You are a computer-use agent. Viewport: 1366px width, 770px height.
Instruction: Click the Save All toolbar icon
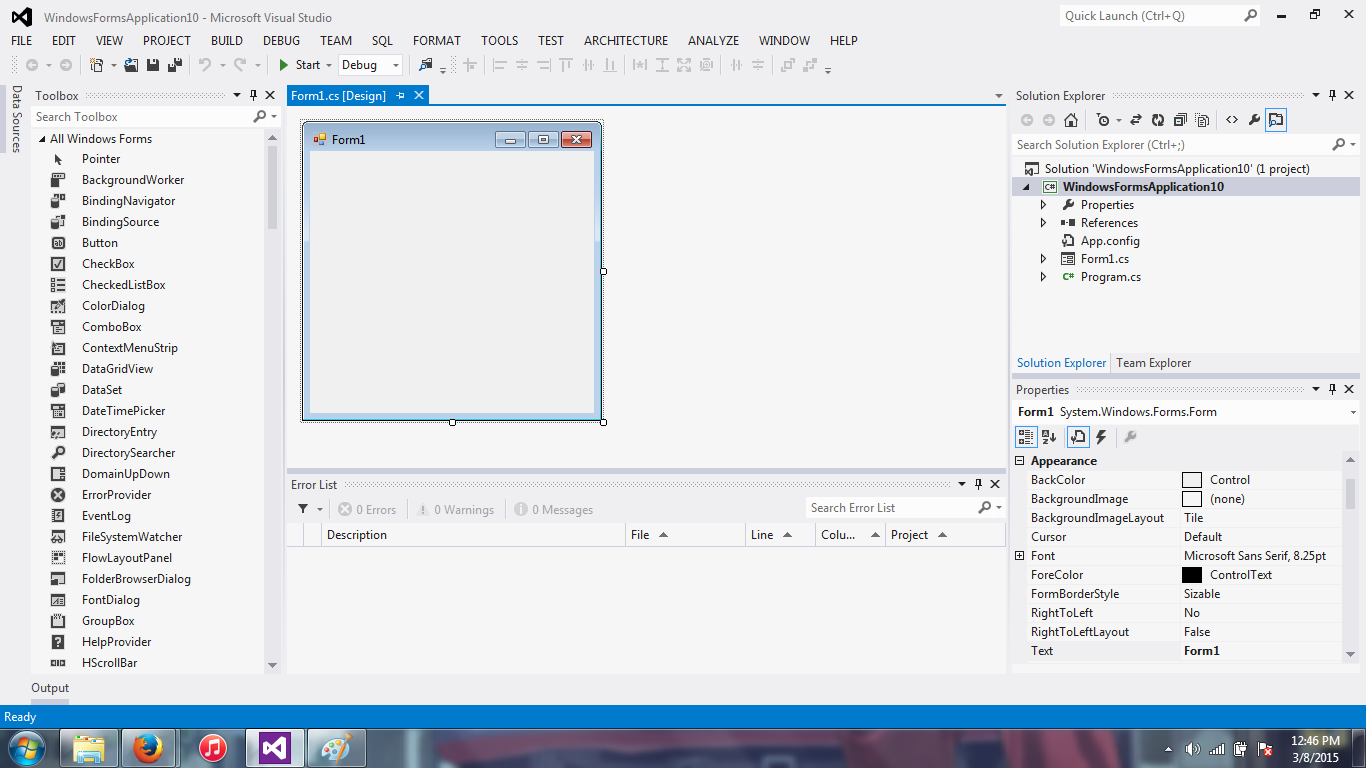pyautogui.click(x=175, y=65)
